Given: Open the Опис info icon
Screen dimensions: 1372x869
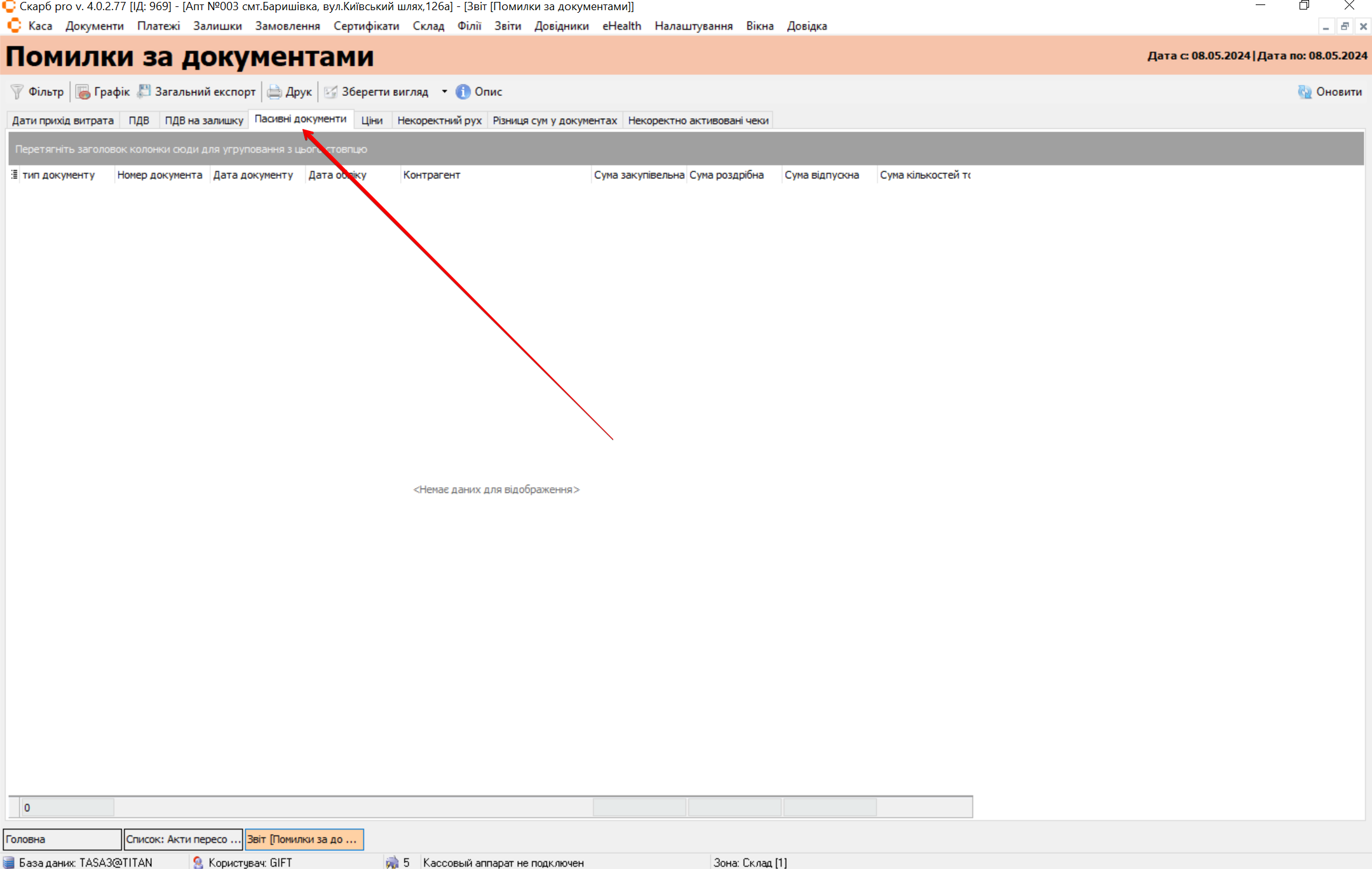Looking at the screenshot, I should (463, 92).
